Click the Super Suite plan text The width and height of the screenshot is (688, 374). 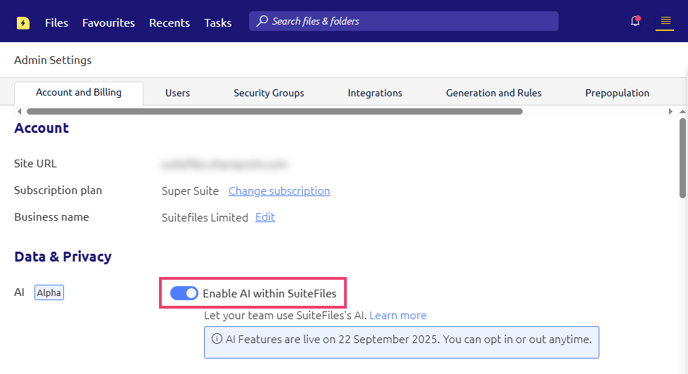tap(190, 191)
